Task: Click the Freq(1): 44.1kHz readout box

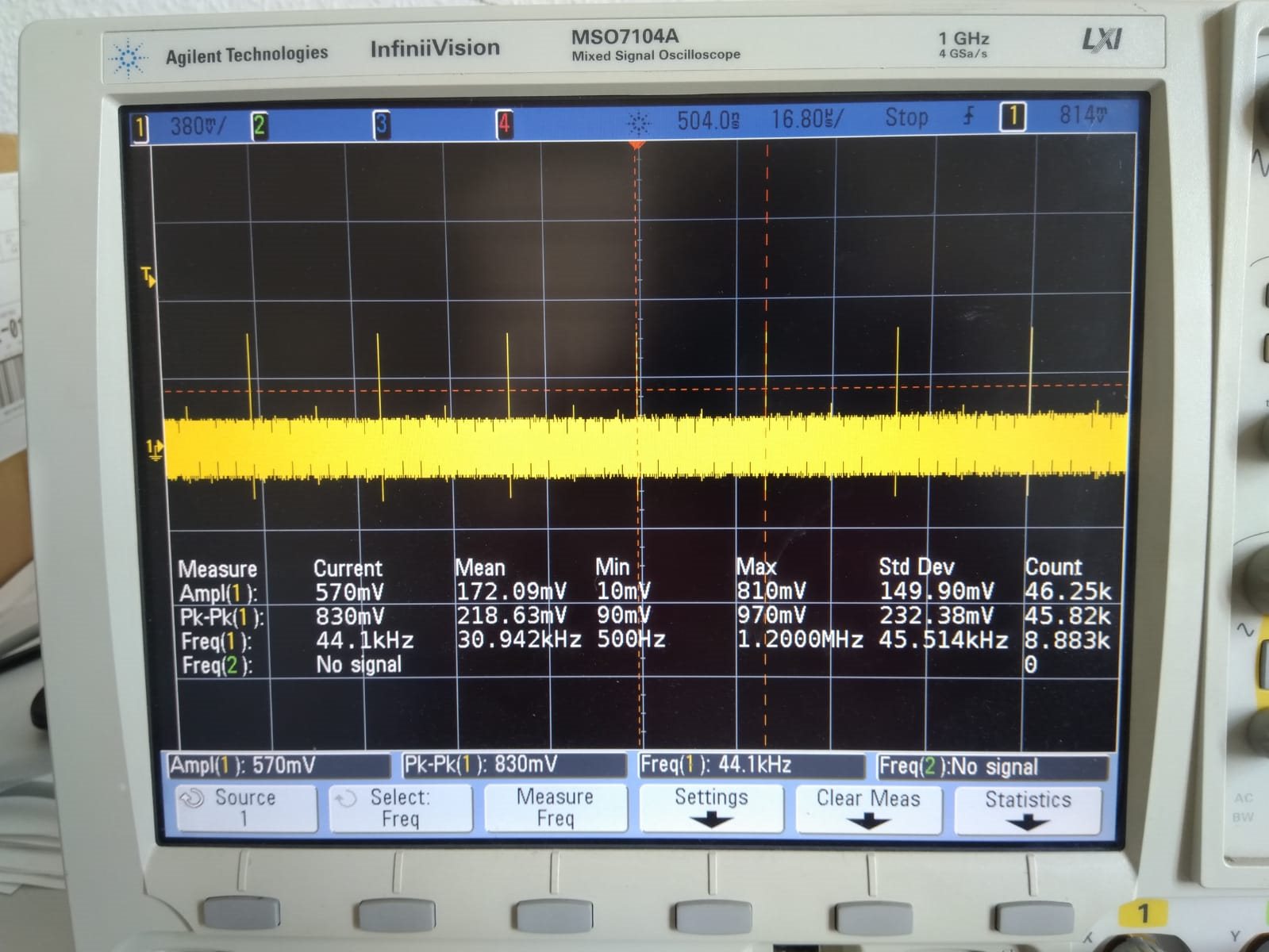Action: tap(752, 765)
